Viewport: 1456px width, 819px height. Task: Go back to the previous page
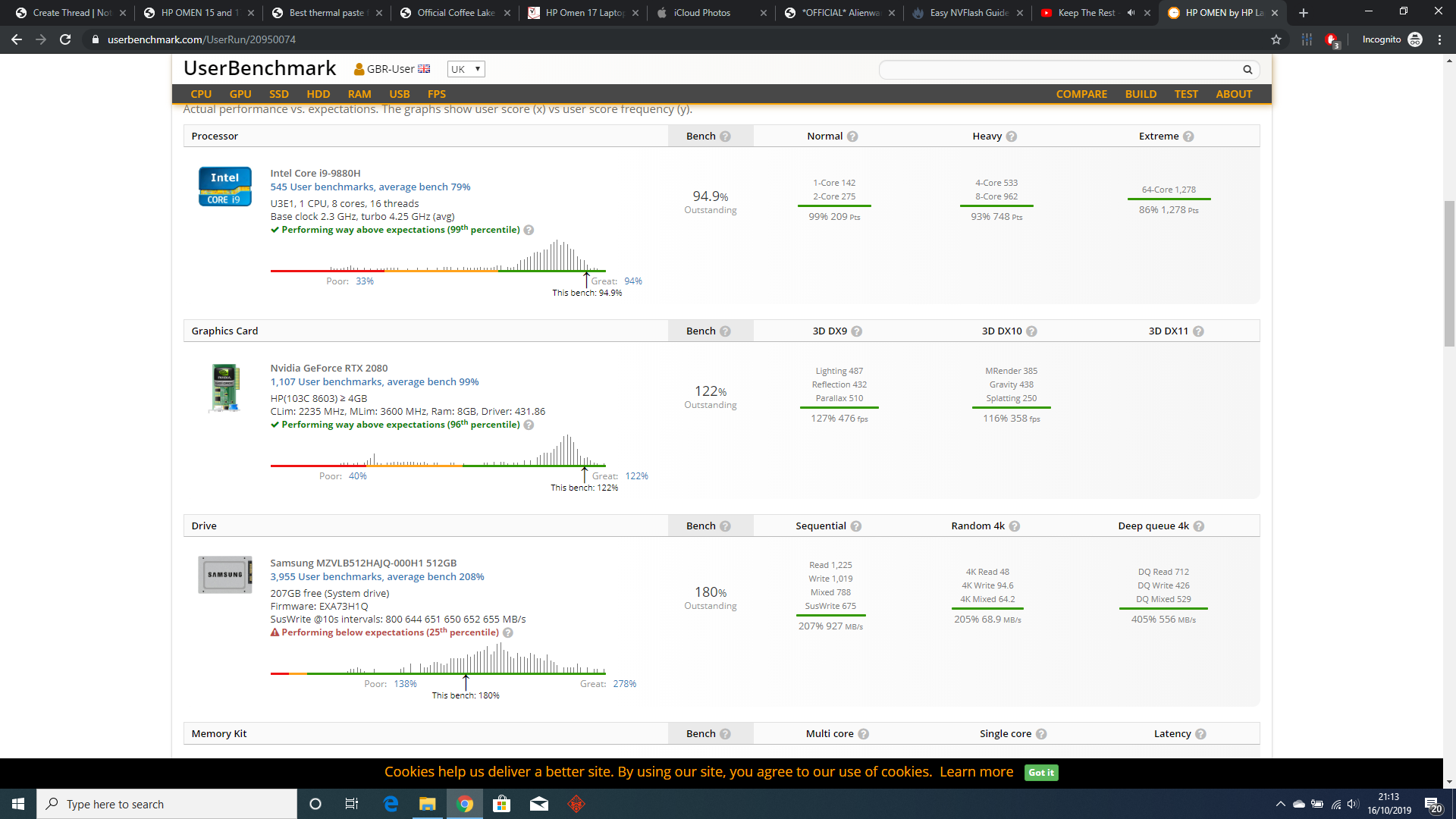[17, 39]
